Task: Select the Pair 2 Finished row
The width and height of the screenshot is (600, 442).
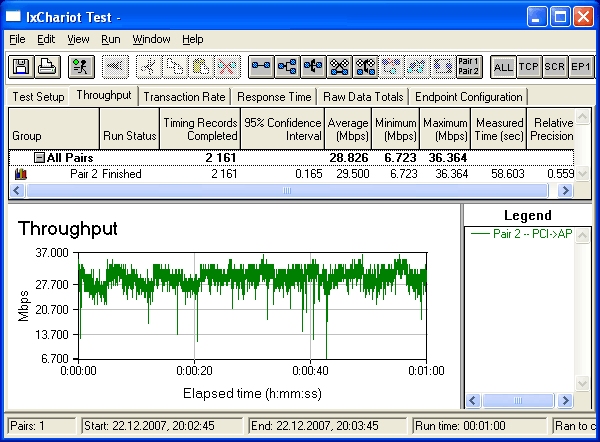Action: [x=291, y=174]
